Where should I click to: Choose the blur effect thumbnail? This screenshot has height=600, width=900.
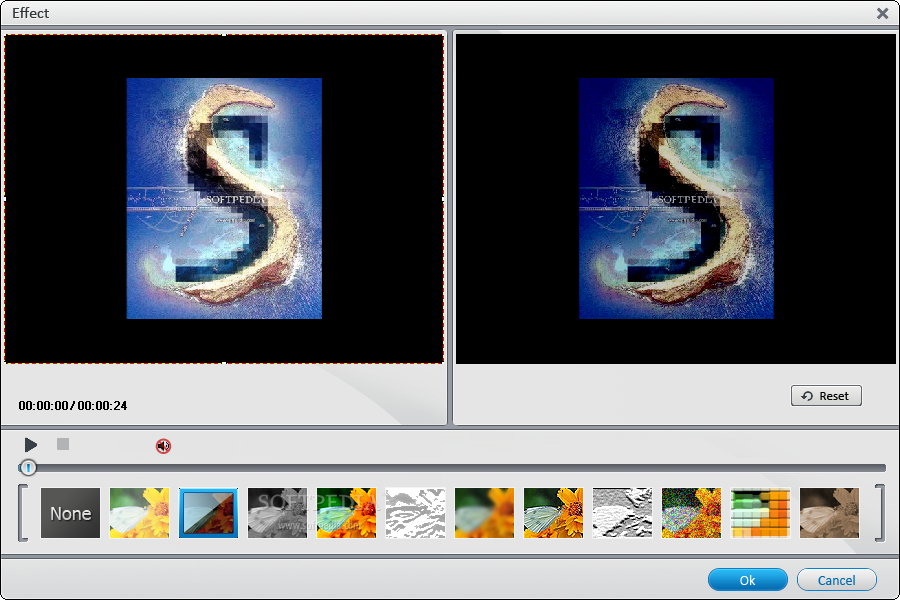click(x=484, y=513)
